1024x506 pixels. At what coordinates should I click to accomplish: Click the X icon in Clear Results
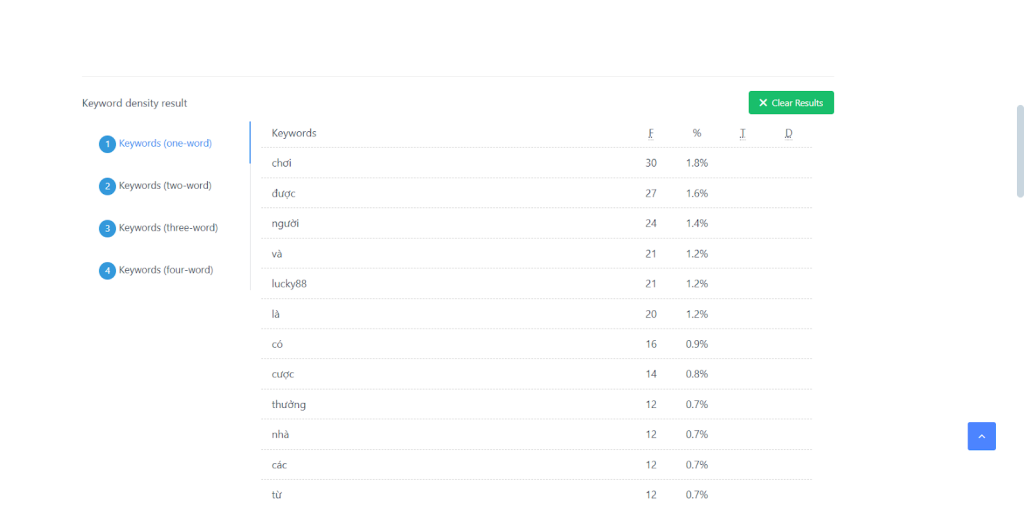click(x=763, y=103)
